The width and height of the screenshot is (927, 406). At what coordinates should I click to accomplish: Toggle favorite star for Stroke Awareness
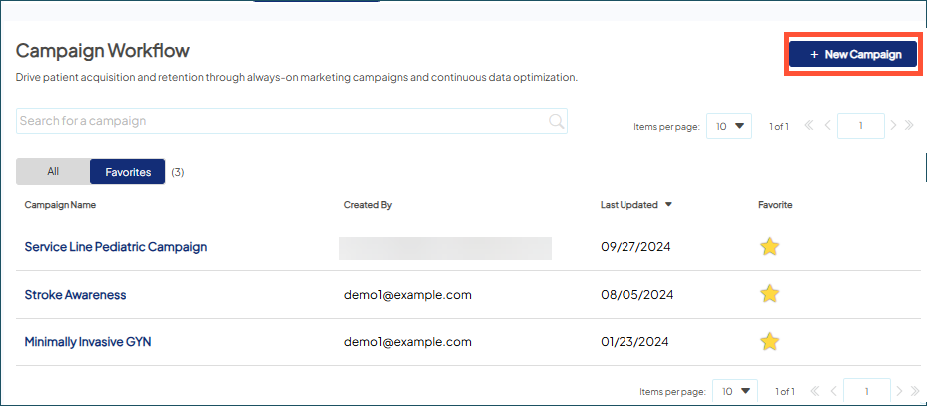[x=769, y=294]
